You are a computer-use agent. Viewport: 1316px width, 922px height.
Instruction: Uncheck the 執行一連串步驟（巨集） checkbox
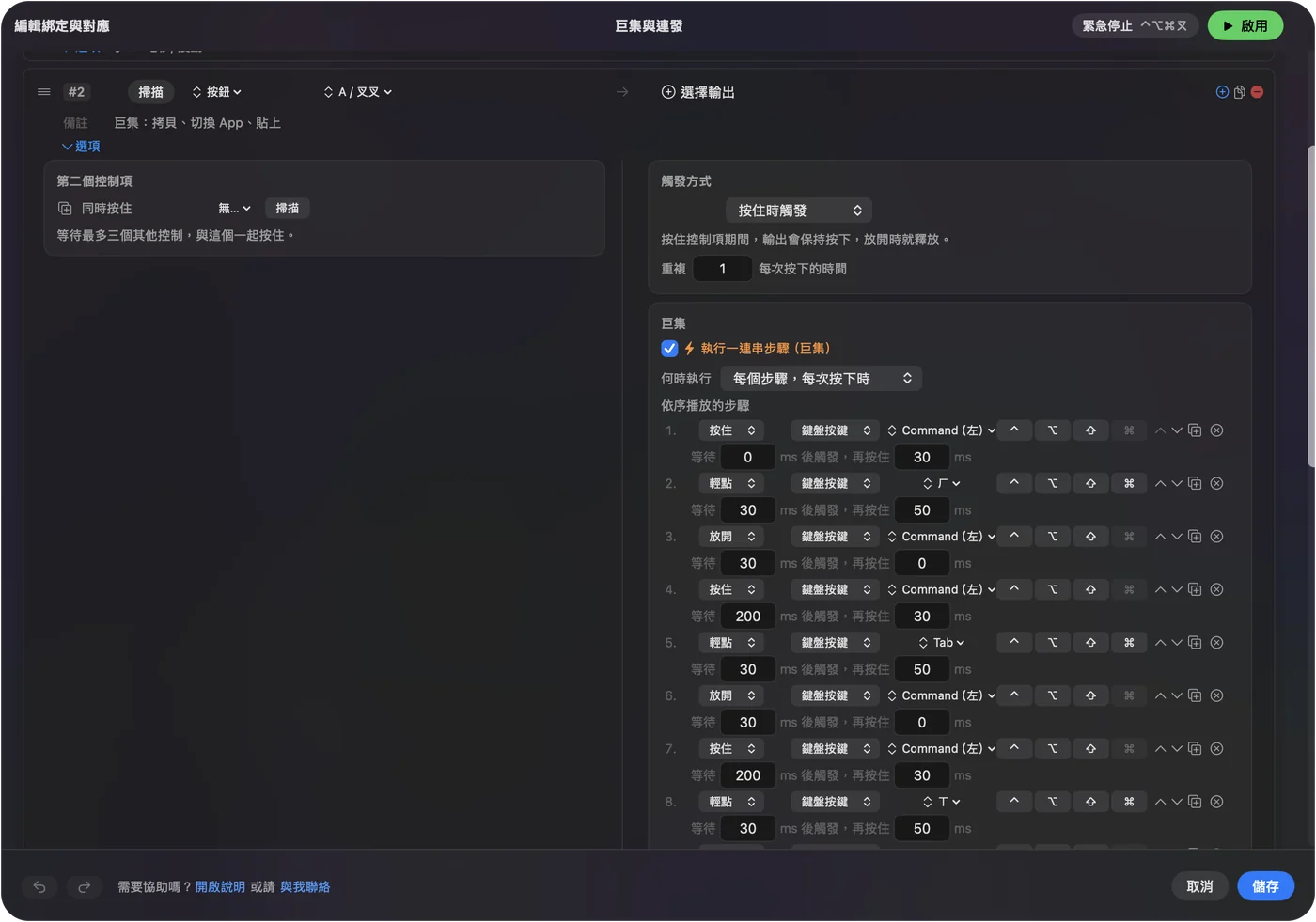(669, 349)
